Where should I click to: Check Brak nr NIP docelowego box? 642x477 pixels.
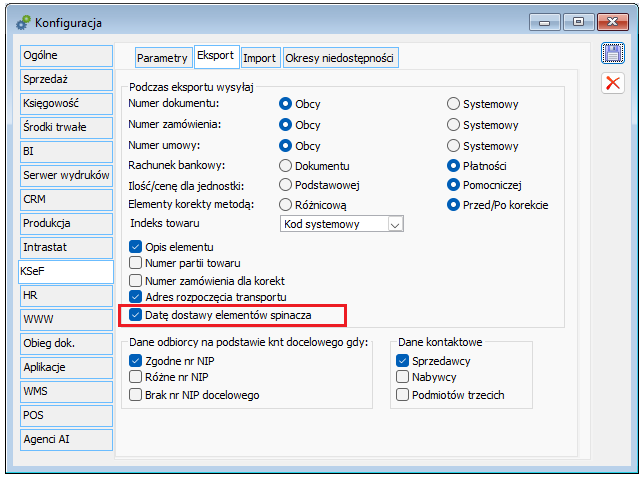pos(135,395)
